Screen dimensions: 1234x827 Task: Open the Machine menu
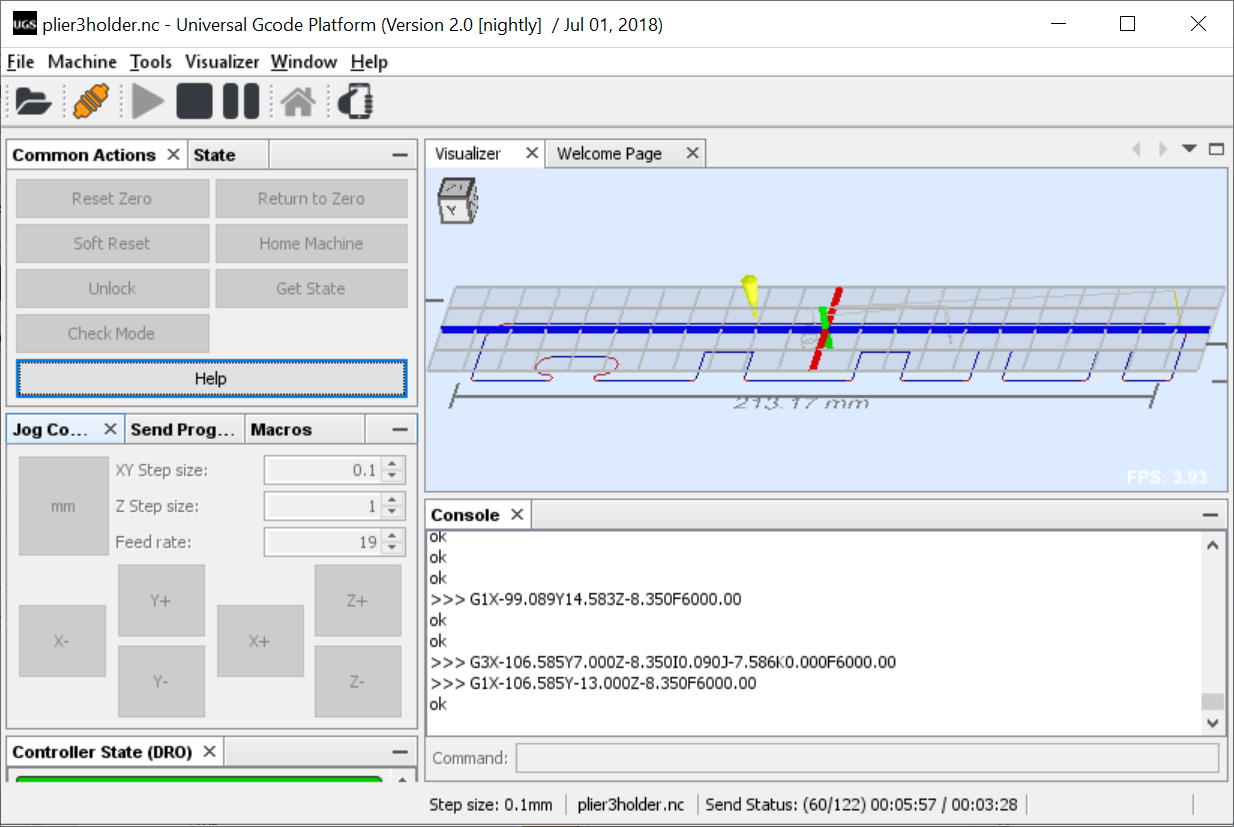pos(82,62)
